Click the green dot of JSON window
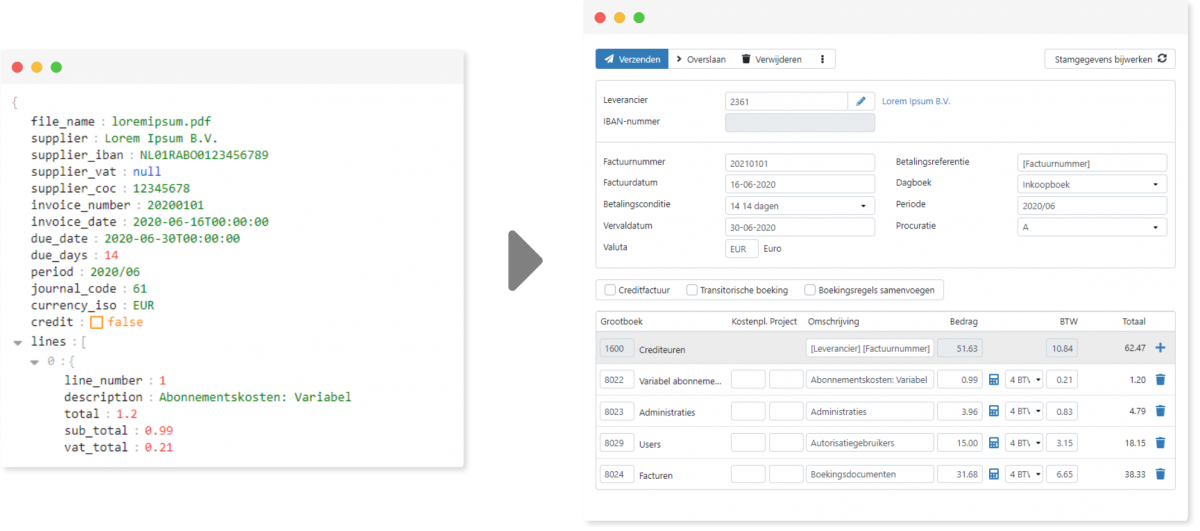Screen dimensions: 1200x531 56,67
